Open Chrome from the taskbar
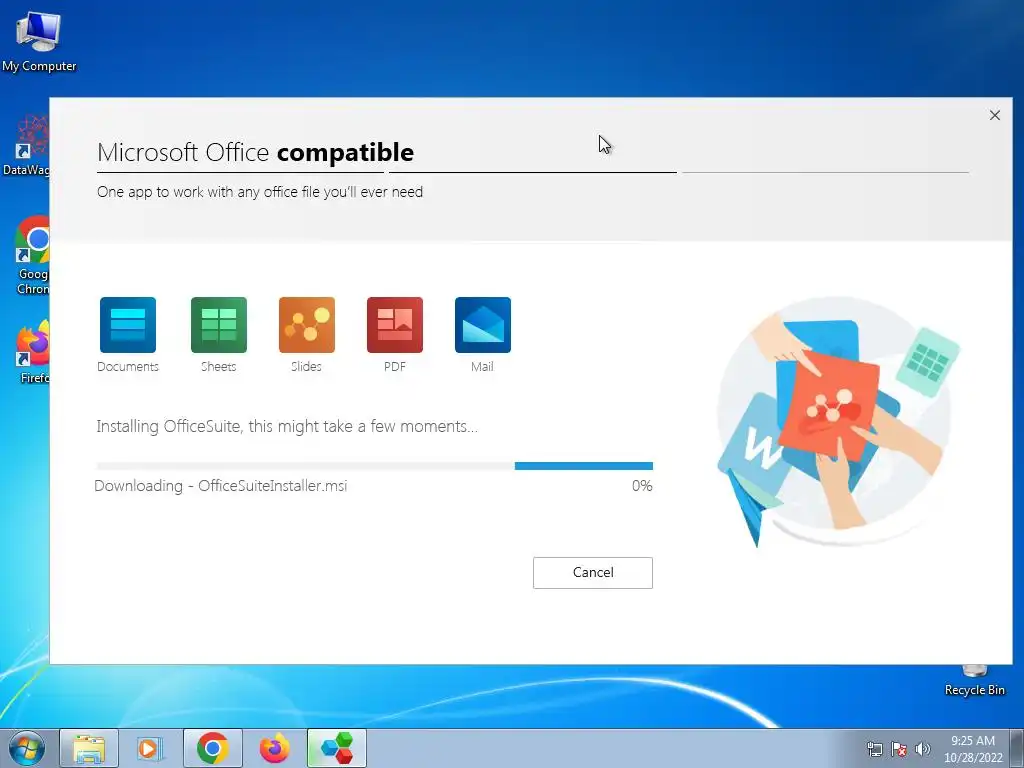This screenshot has width=1024, height=768. click(x=213, y=748)
